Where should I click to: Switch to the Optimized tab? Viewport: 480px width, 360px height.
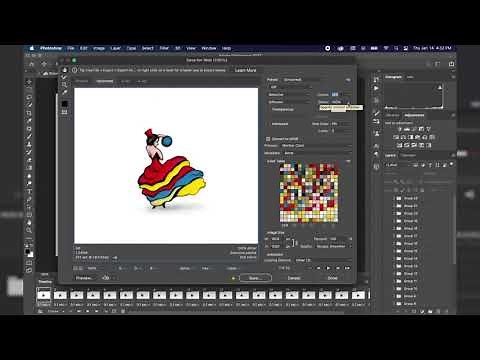[105, 81]
